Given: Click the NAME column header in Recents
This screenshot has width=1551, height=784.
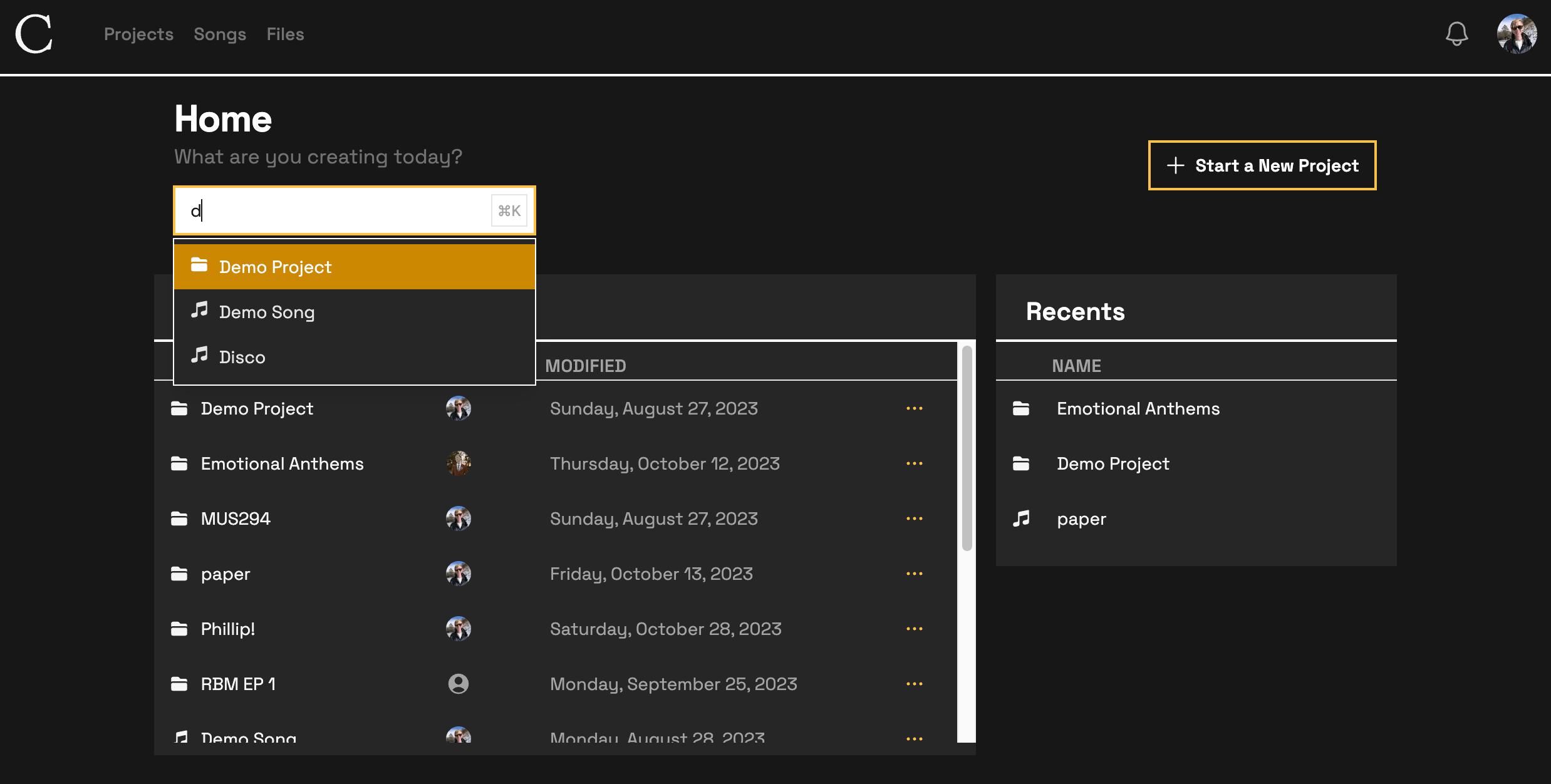Looking at the screenshot, I should coord(1076,366).
